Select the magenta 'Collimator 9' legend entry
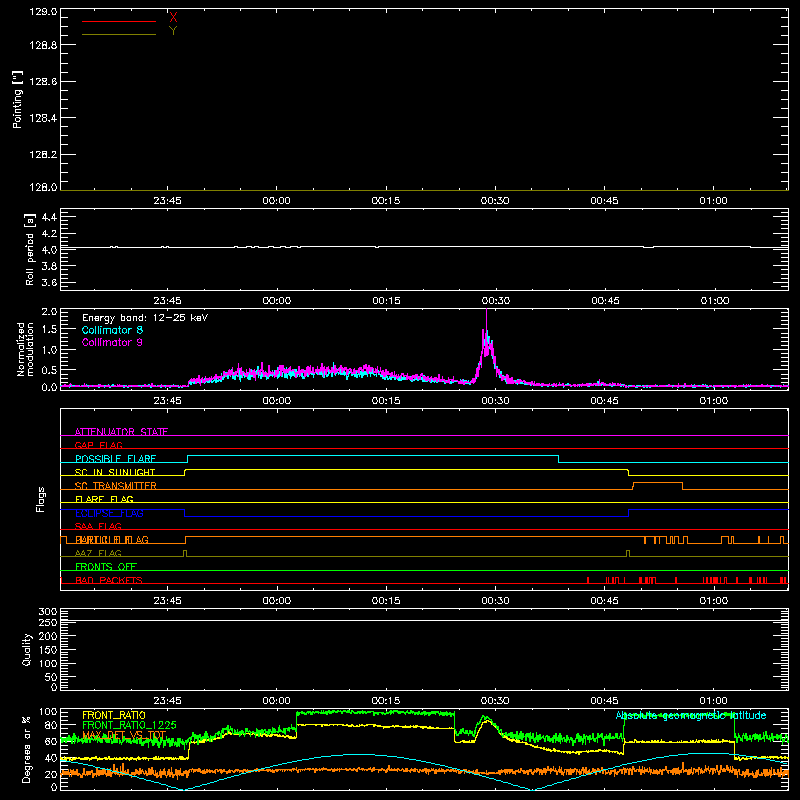The height and width of the screenshot is (800, 800). tap(112, 342)
